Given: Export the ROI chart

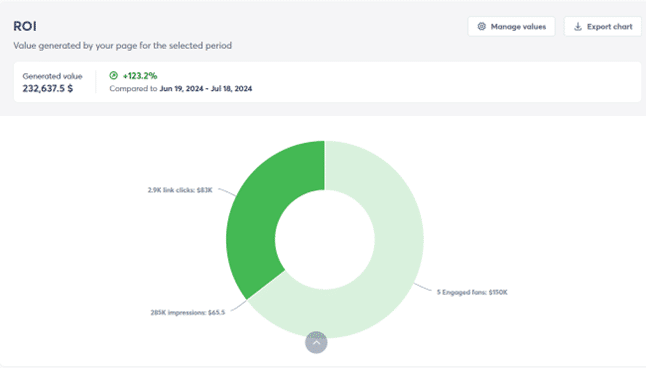Looking at the screenshot, I should click(x=603, y=27).
